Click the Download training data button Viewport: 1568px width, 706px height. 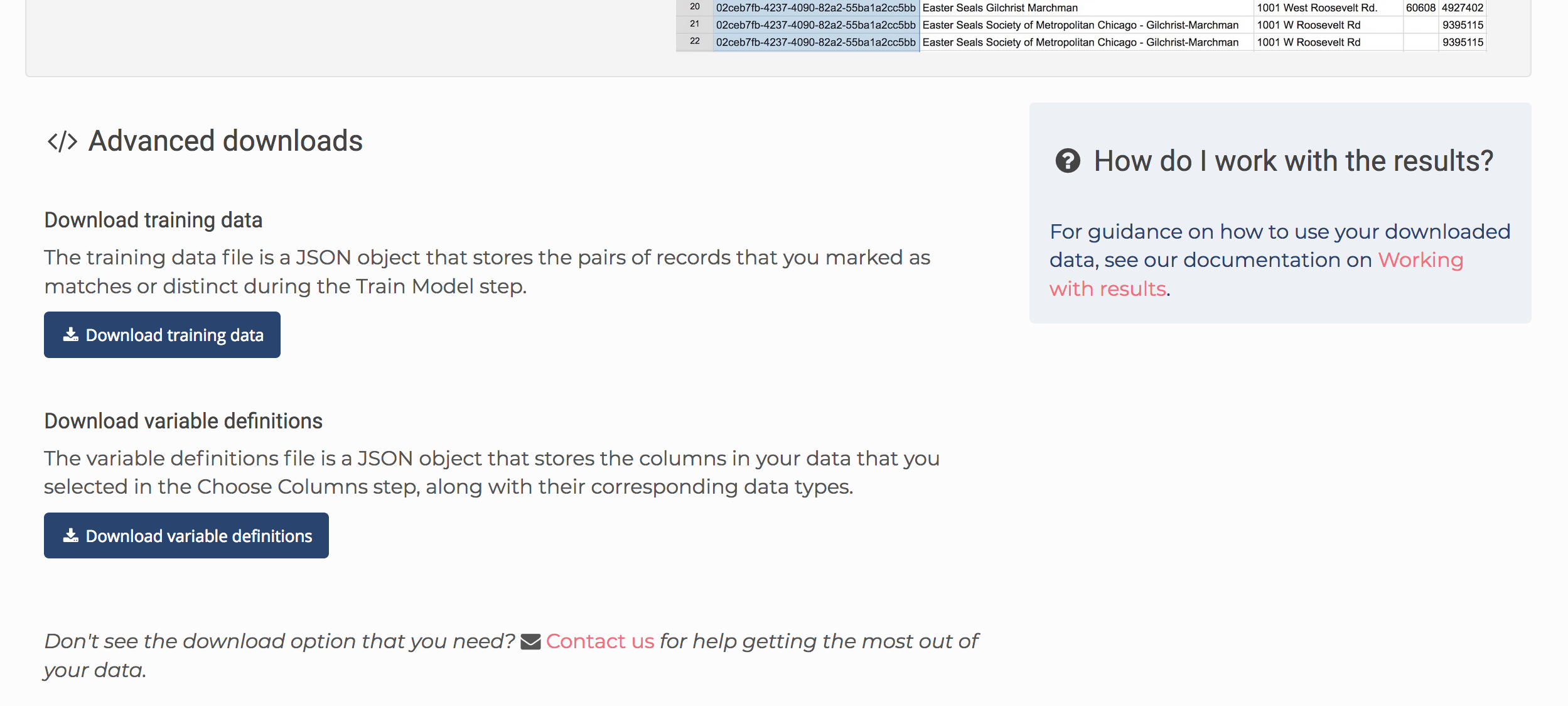pyautogui.click(x=162, y=335)
